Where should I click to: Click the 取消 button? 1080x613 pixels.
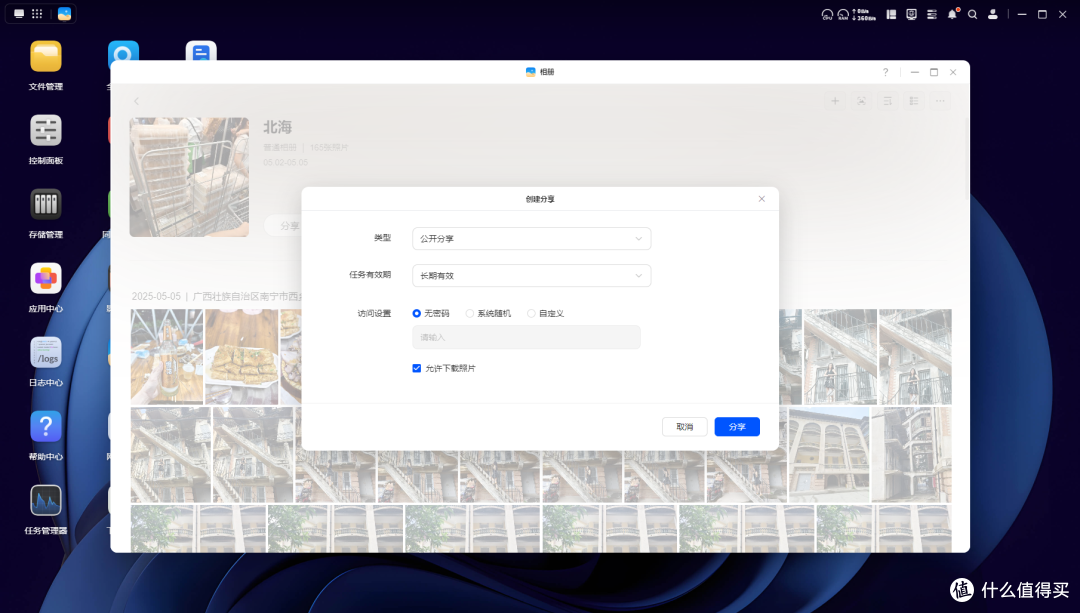(685, 427)
